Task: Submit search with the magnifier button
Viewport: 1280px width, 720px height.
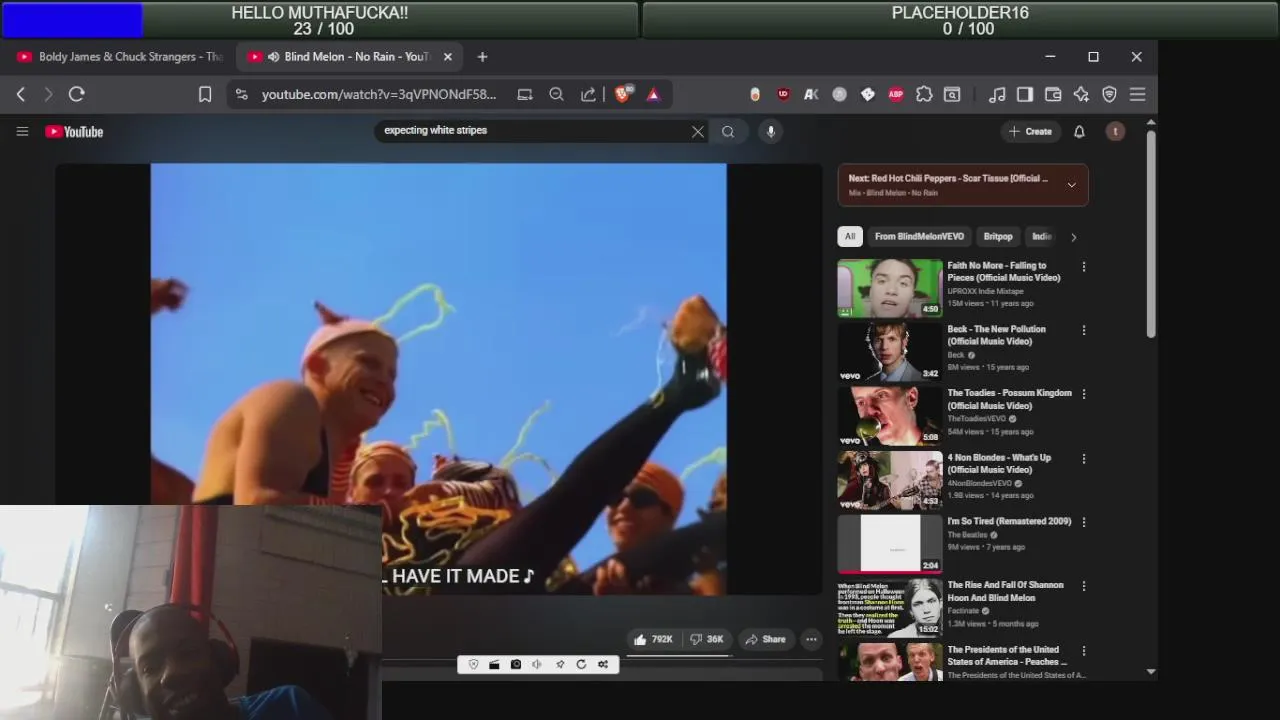Action: (728, 131)
